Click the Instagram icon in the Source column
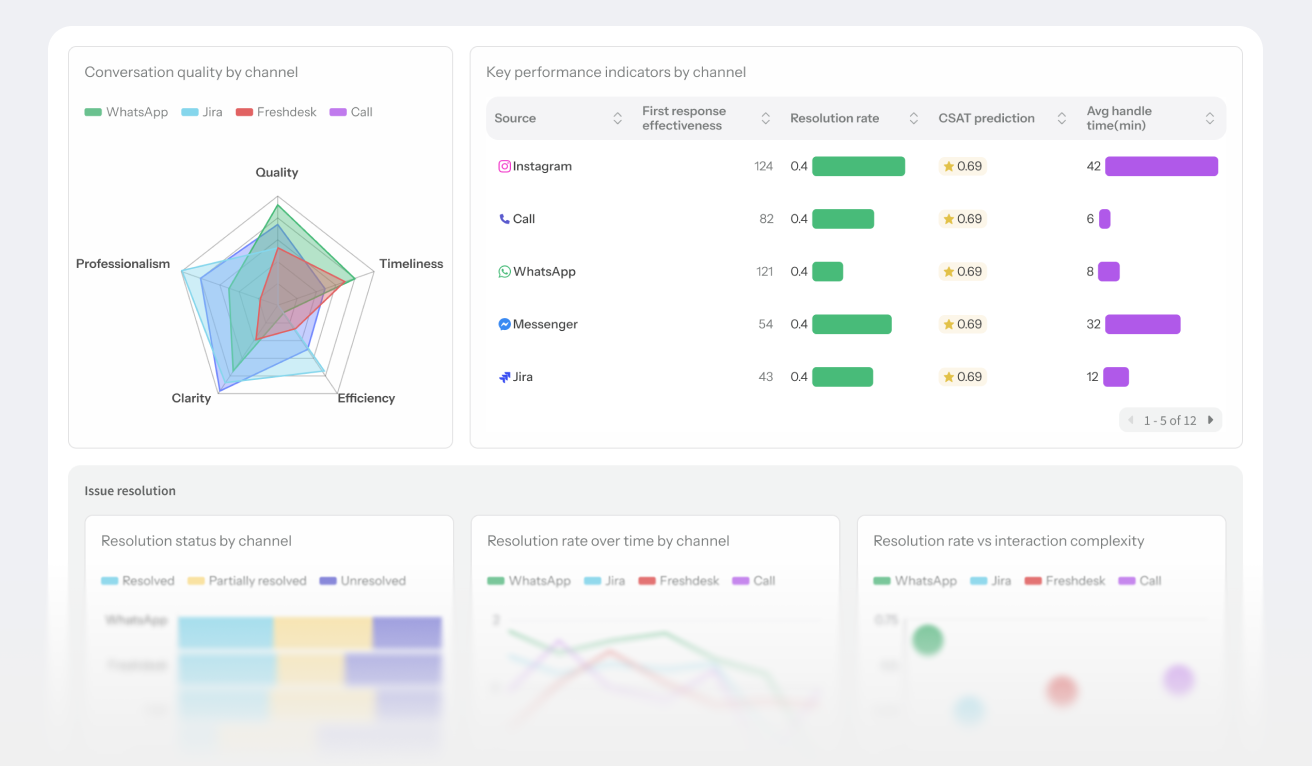 505,167
